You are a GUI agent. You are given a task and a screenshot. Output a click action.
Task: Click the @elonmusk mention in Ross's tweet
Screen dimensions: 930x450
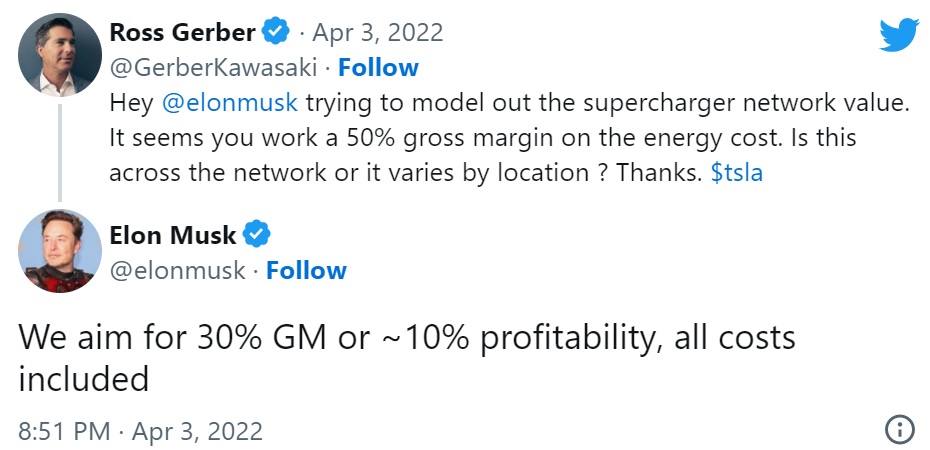[x=228, y=103]
